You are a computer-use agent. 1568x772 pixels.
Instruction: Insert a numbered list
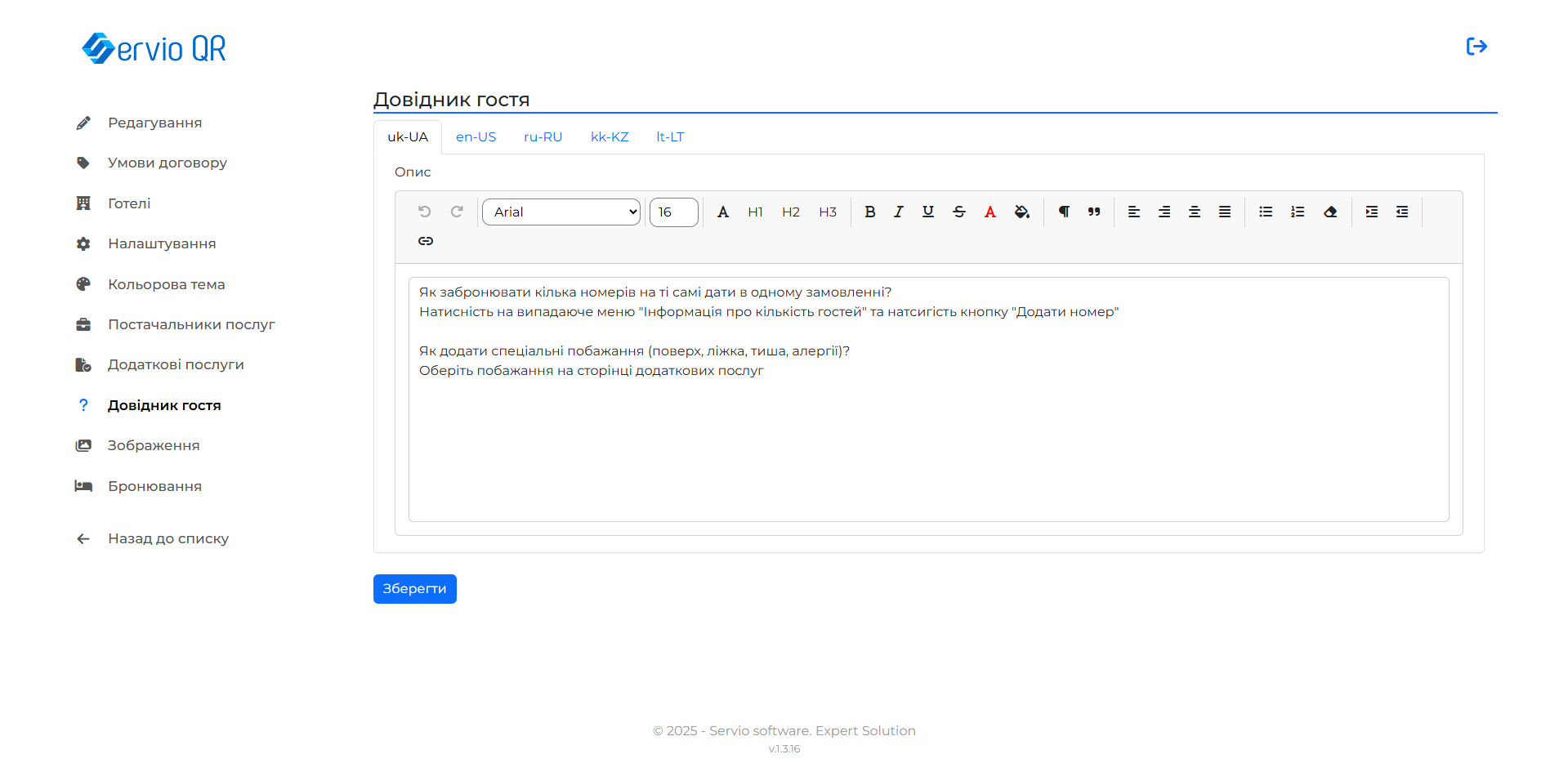click(x=1297, y=212)
